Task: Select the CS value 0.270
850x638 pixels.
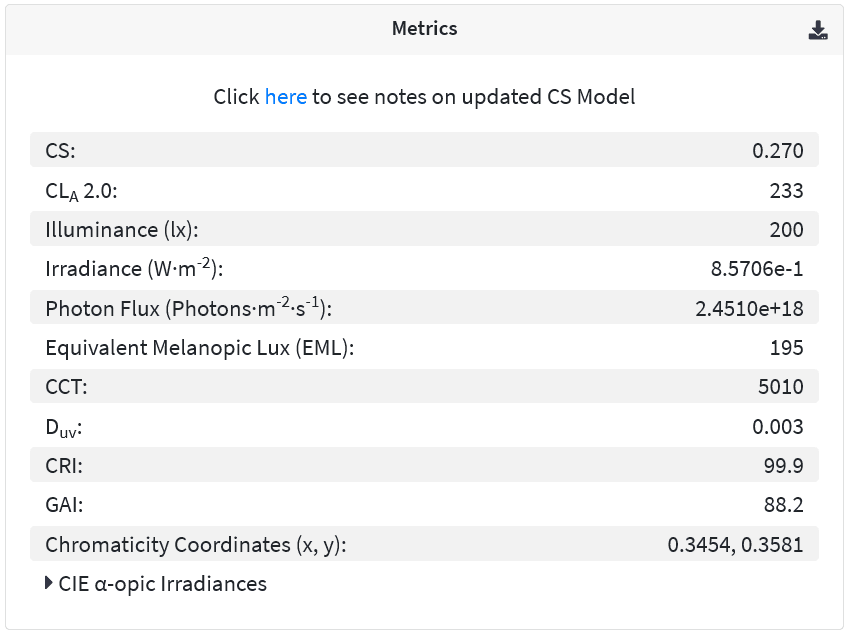Action: (777, 151)
